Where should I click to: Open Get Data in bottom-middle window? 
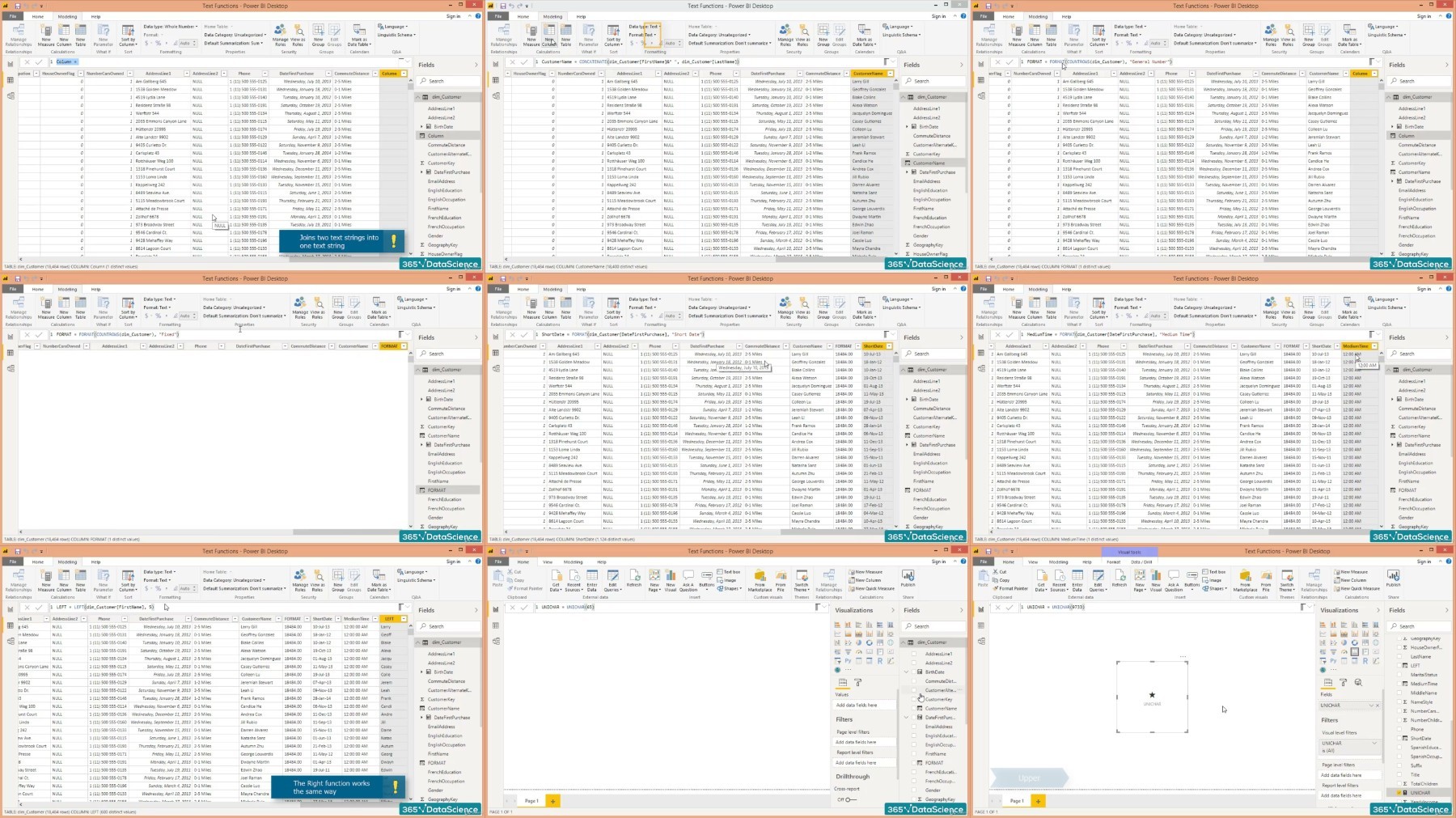[x=556, y=580]
